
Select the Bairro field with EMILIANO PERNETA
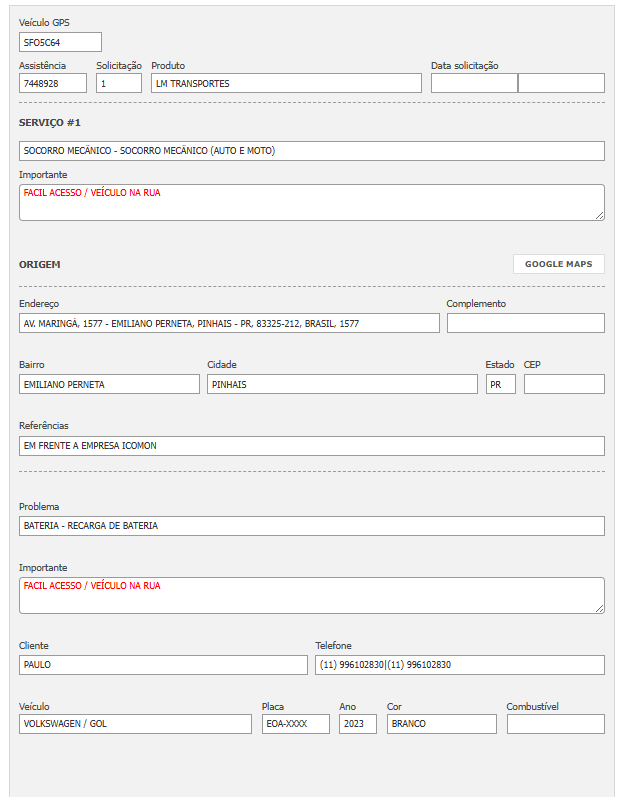[x=109, y=384]
